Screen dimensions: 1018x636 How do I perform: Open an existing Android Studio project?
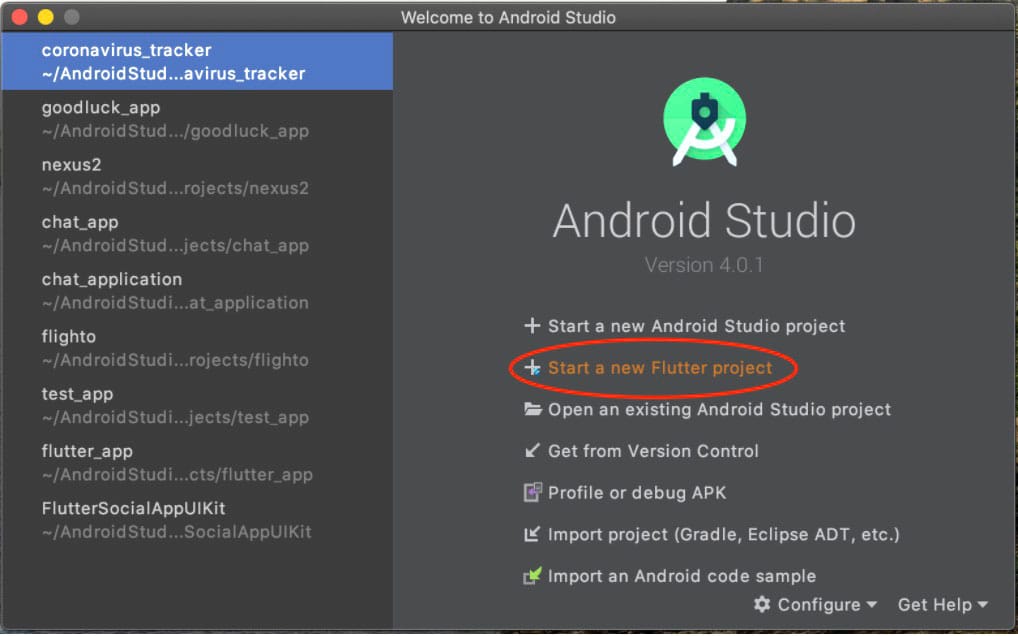[x=719, y=409]
